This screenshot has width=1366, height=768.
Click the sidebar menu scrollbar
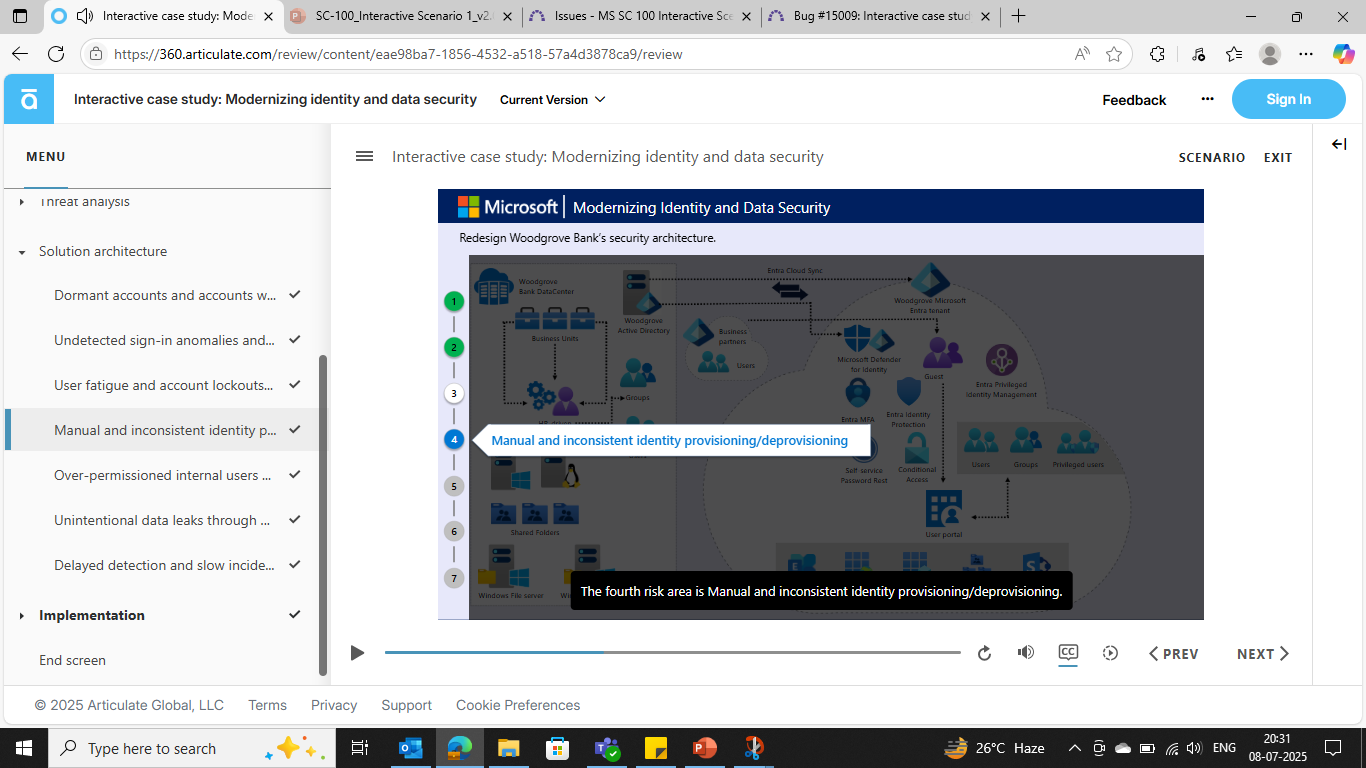[322, 515]
